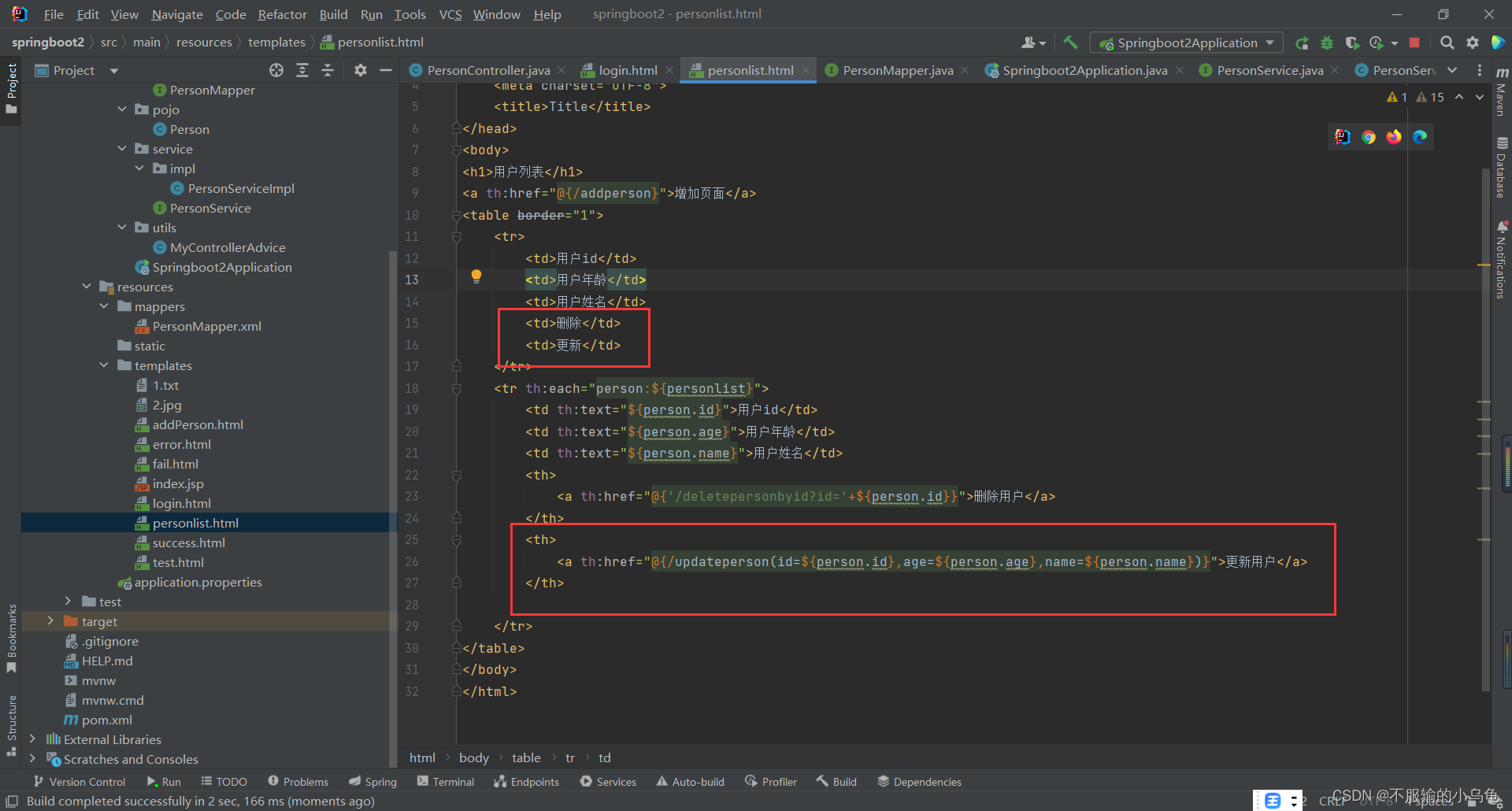The height and width of the screenshot is (811, 1512).
Task: Collapse all in Project panel
Action: [x=328, y=70]
